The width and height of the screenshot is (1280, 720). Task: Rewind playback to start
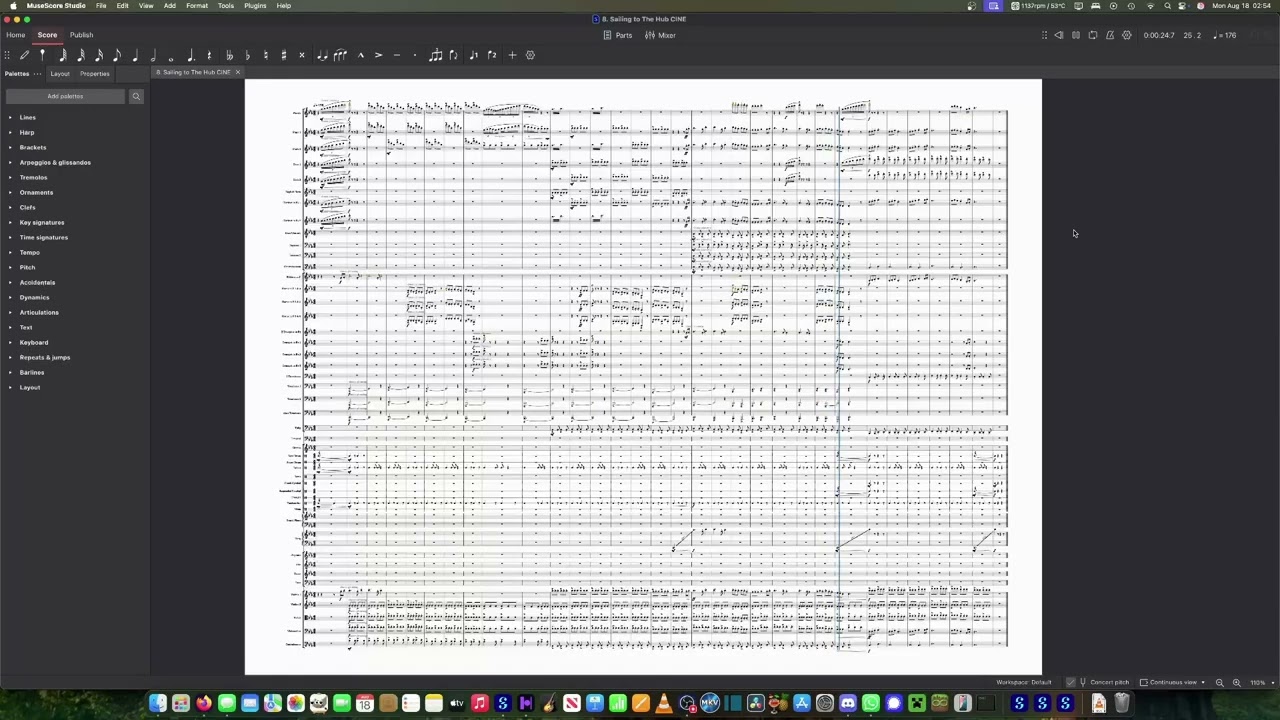pos(1059,35)
